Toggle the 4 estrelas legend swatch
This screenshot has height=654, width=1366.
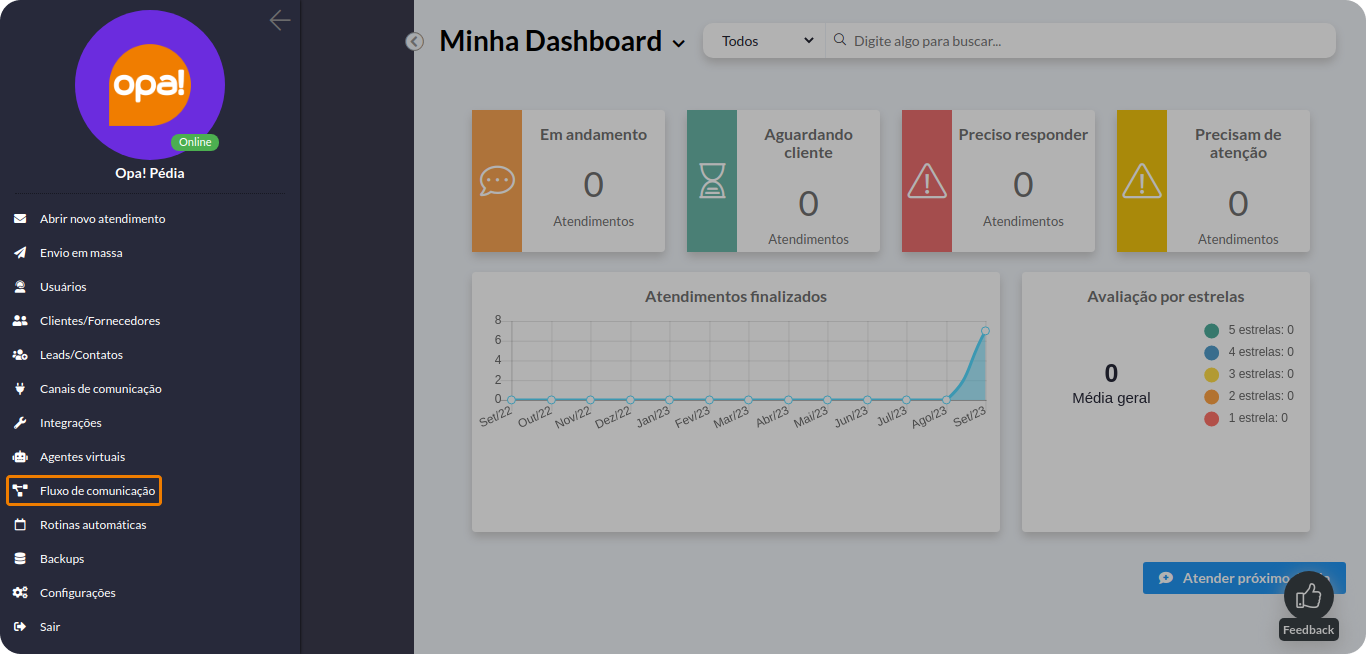(1212, 352)
